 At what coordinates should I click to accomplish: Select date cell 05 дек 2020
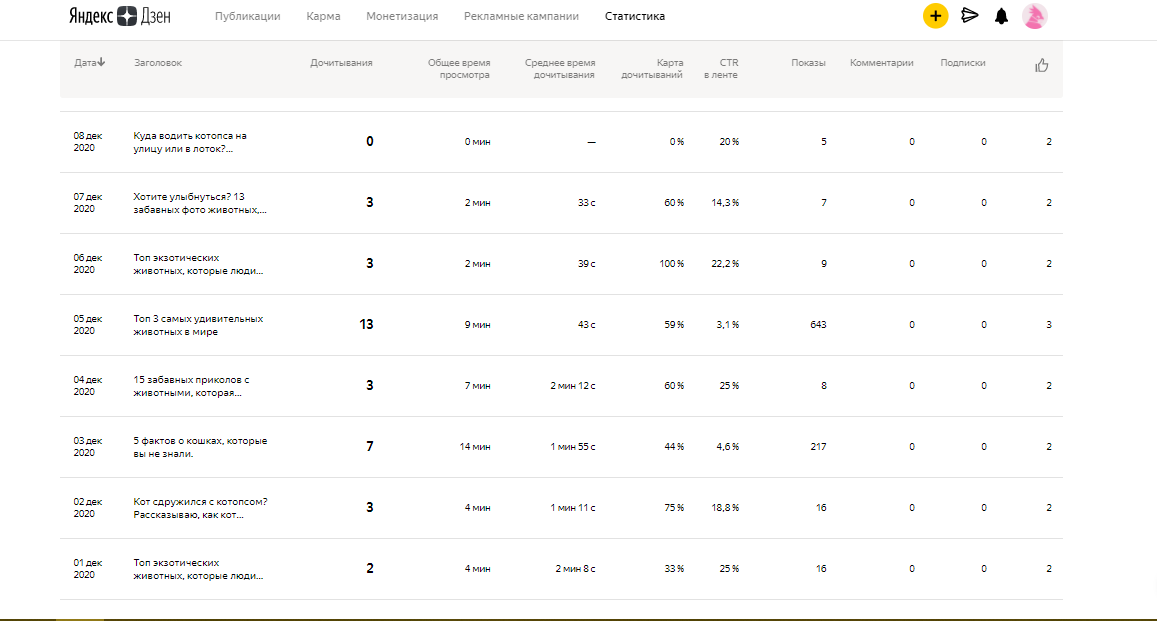88,325
